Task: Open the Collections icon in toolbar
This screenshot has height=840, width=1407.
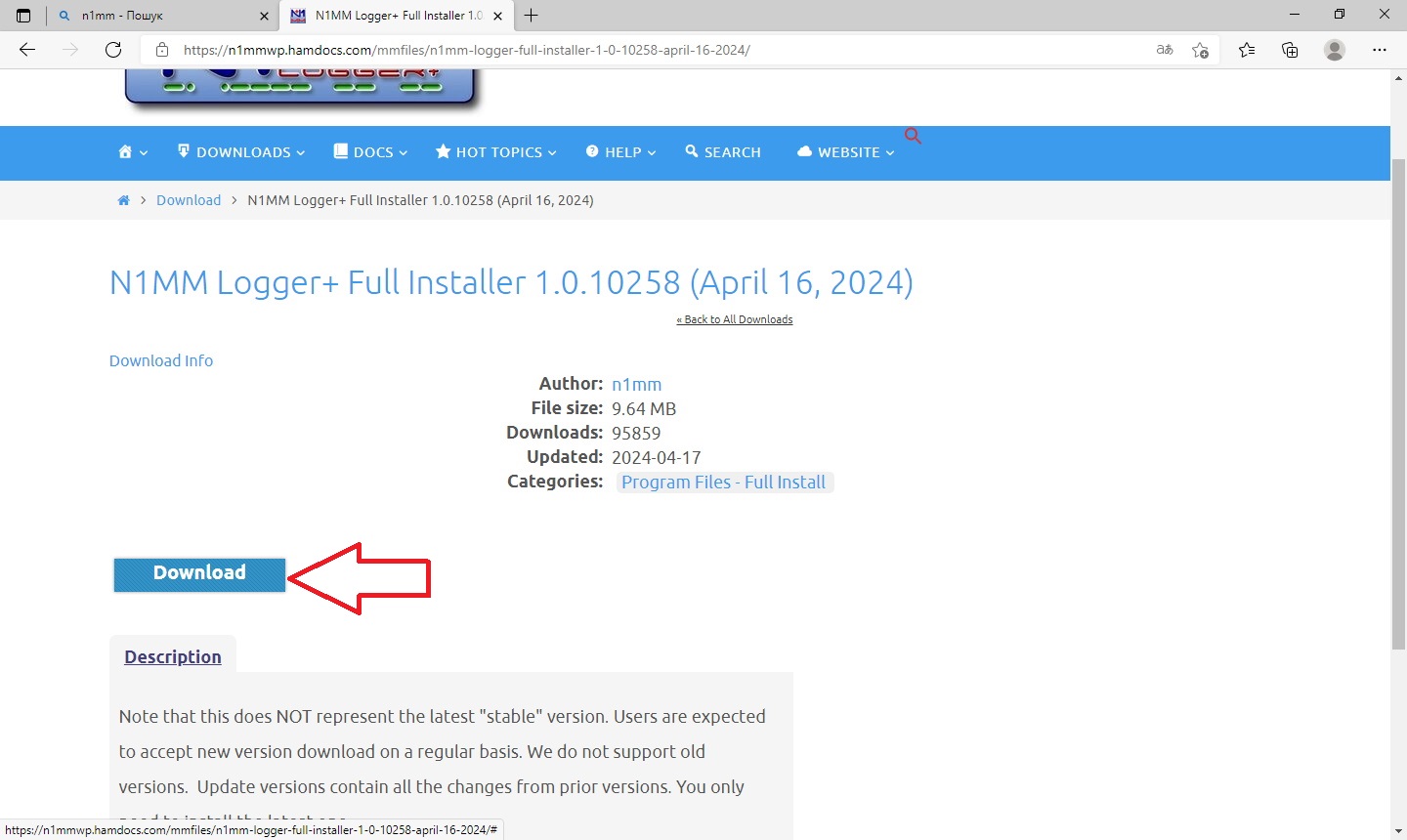Action: 1290,50
